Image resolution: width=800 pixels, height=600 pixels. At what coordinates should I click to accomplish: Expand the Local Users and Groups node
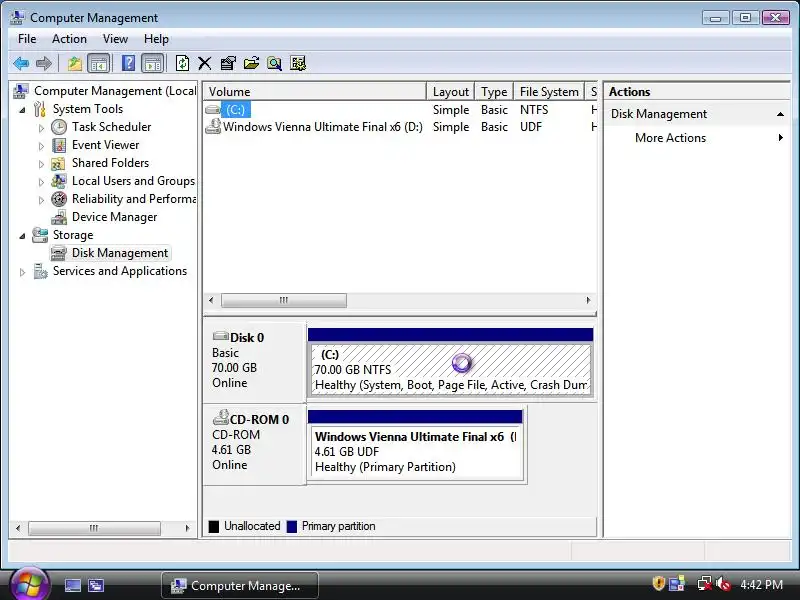point(41,182)
